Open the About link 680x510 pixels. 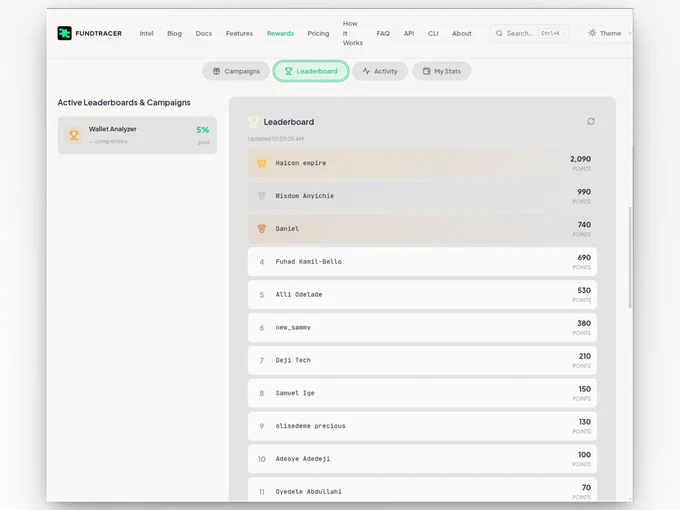tap(461, 33)
